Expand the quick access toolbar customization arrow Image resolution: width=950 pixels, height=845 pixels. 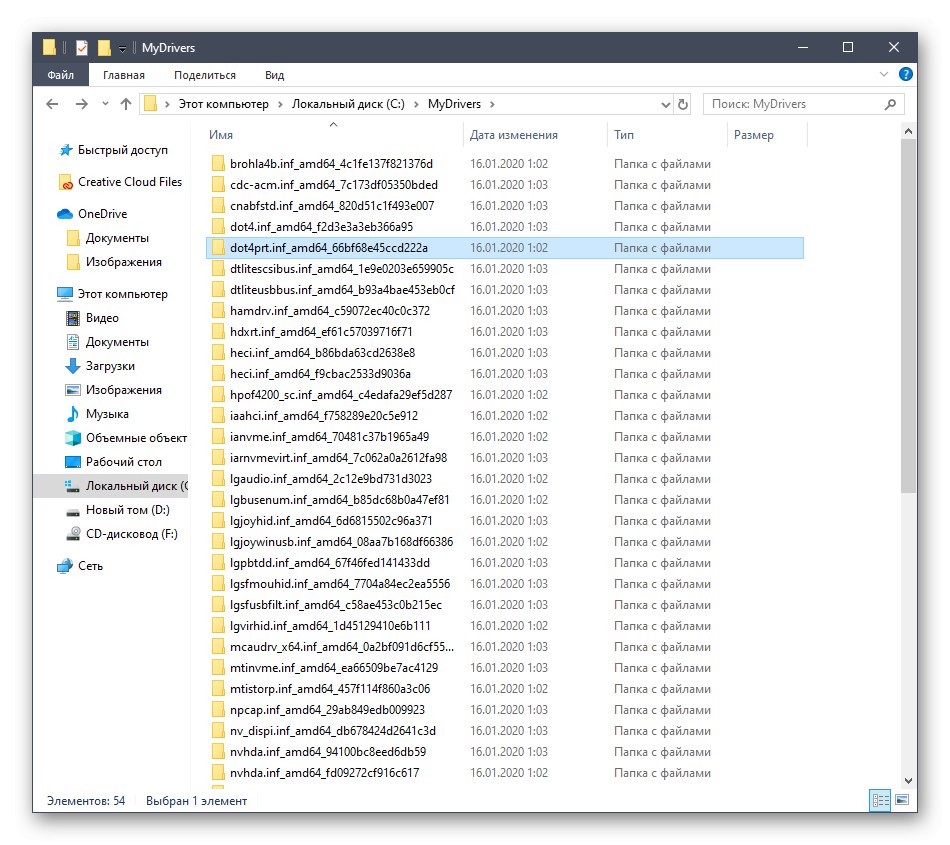click(121, 47)
